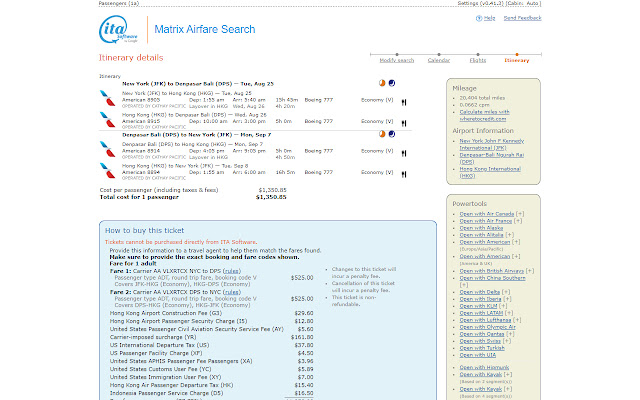Expand options next to Open with Iberia
Screen dimensions: 640x400
[507, 299]
